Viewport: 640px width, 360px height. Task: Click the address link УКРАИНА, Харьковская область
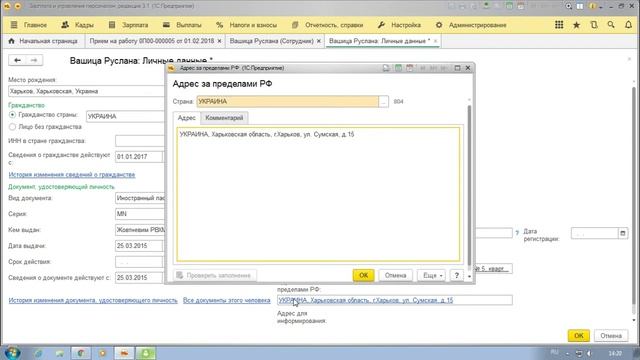point(366,300)
